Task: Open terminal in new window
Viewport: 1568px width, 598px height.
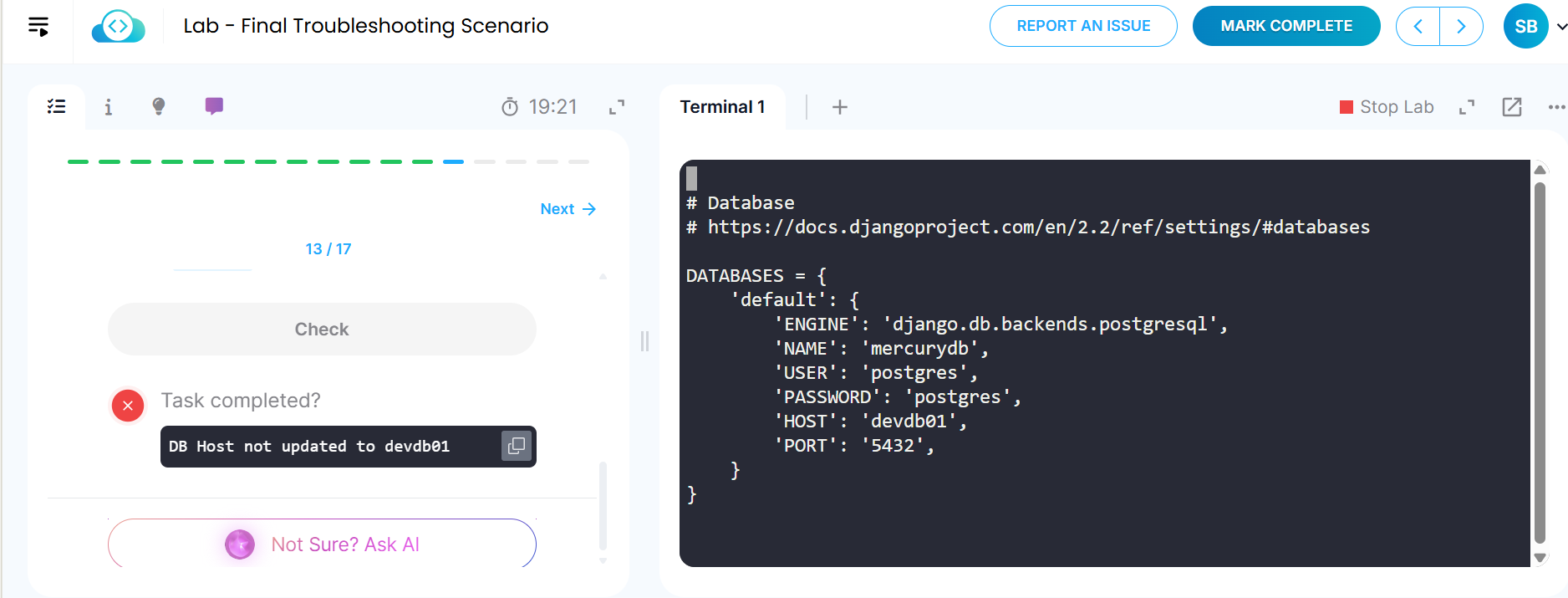Action: click(1512, 107)
